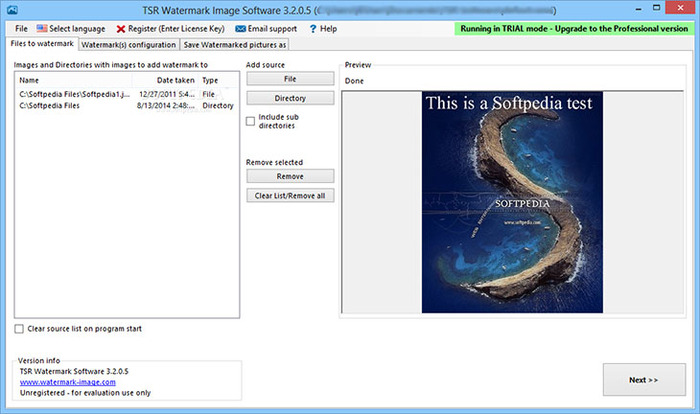
Task: Click the Next >> button
Action: 644,380
